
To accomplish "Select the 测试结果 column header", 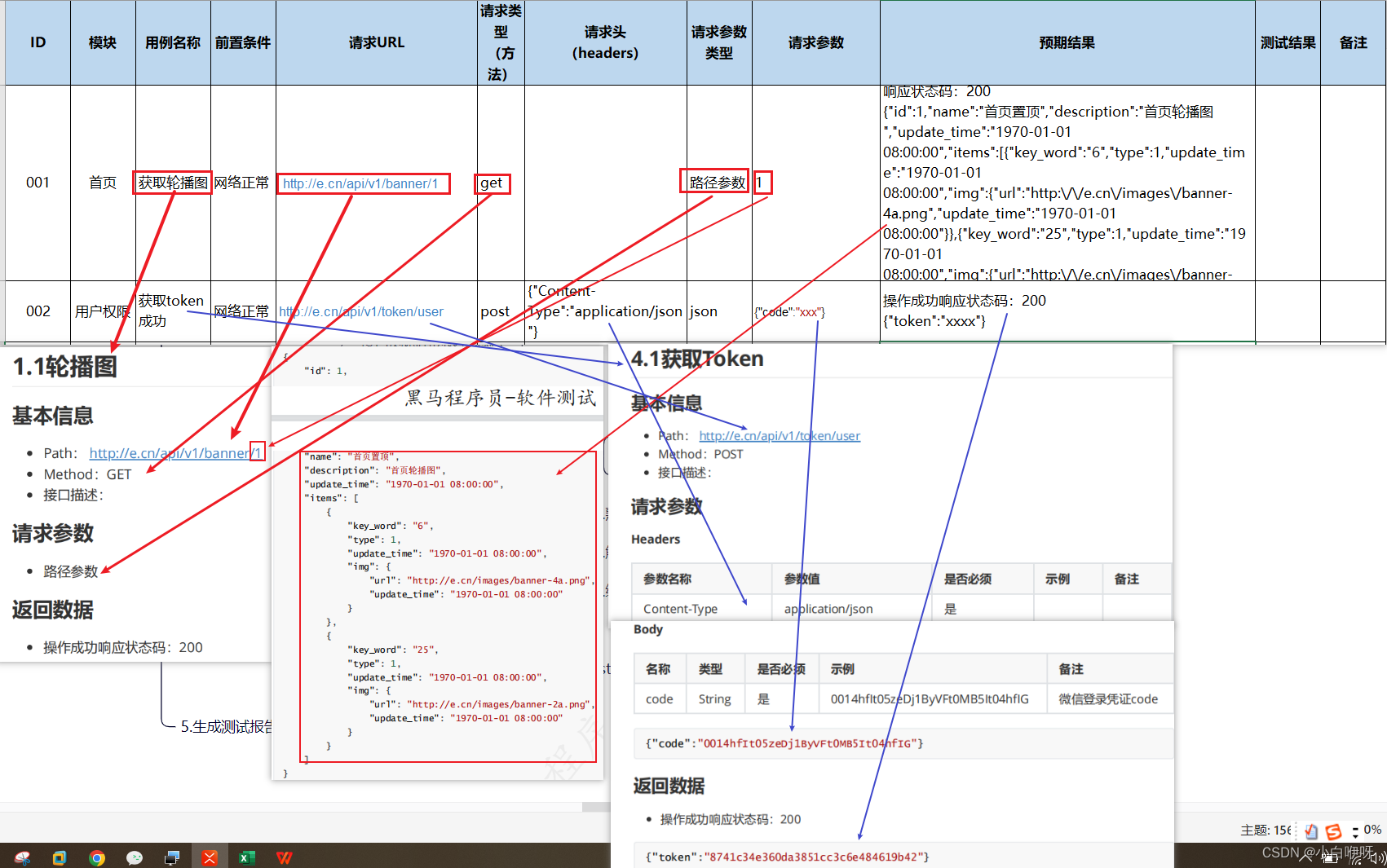I will pos(1288,42).
